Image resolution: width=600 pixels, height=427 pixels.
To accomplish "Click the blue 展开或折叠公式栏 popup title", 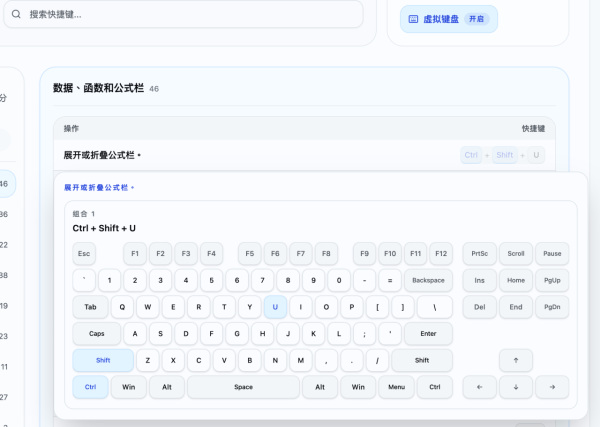I will [x=99, y=187].
